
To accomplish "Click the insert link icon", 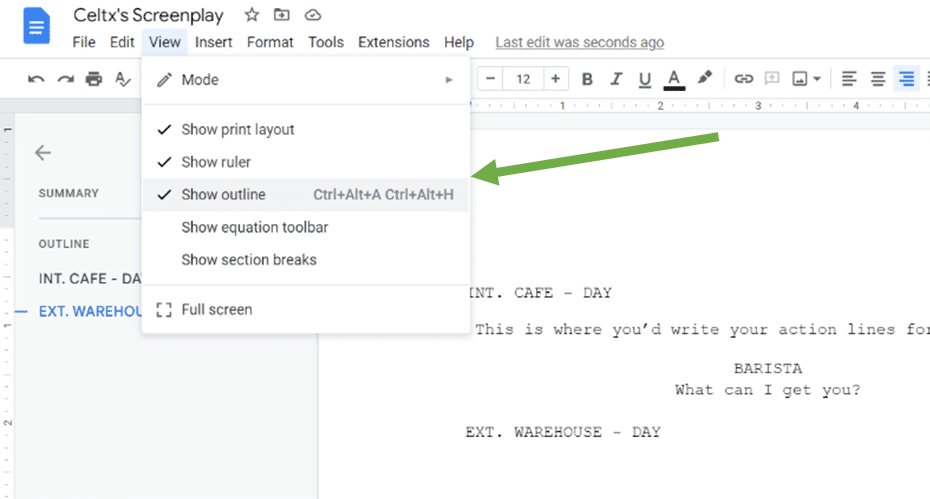I will [743, 79].
